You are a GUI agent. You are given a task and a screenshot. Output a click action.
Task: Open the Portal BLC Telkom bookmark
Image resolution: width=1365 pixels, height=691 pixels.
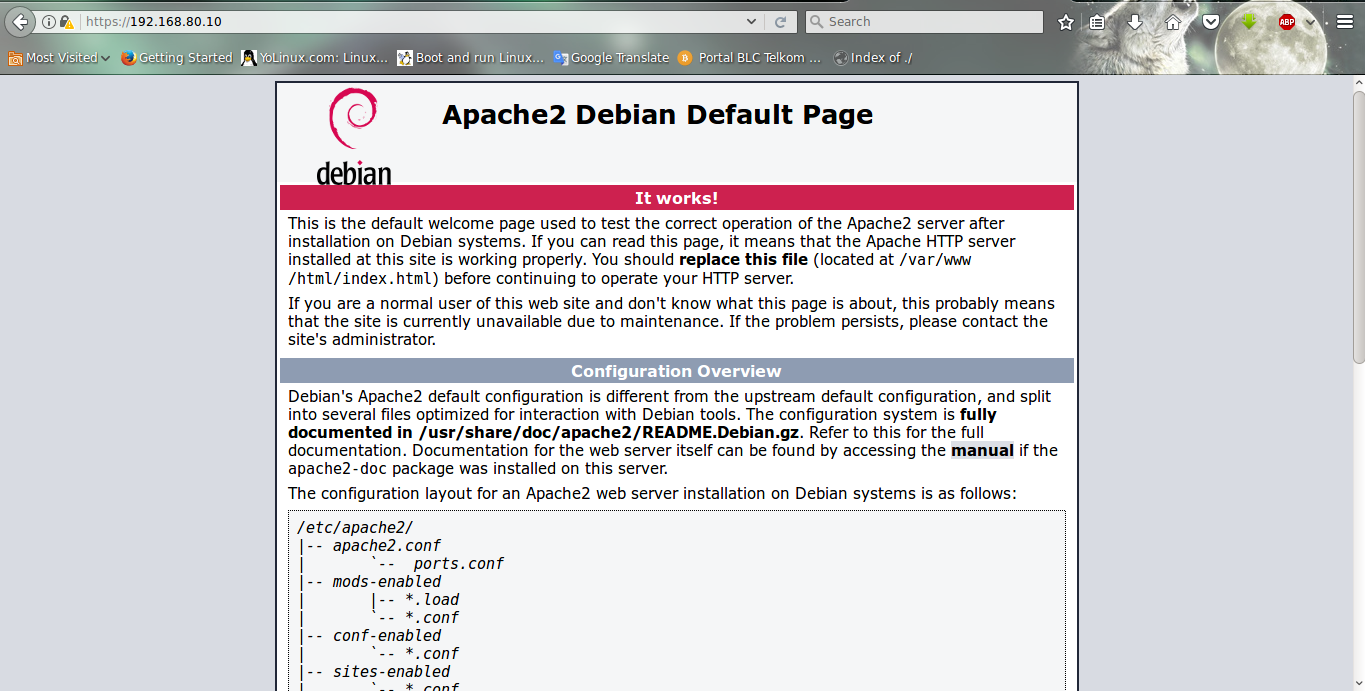749,57
